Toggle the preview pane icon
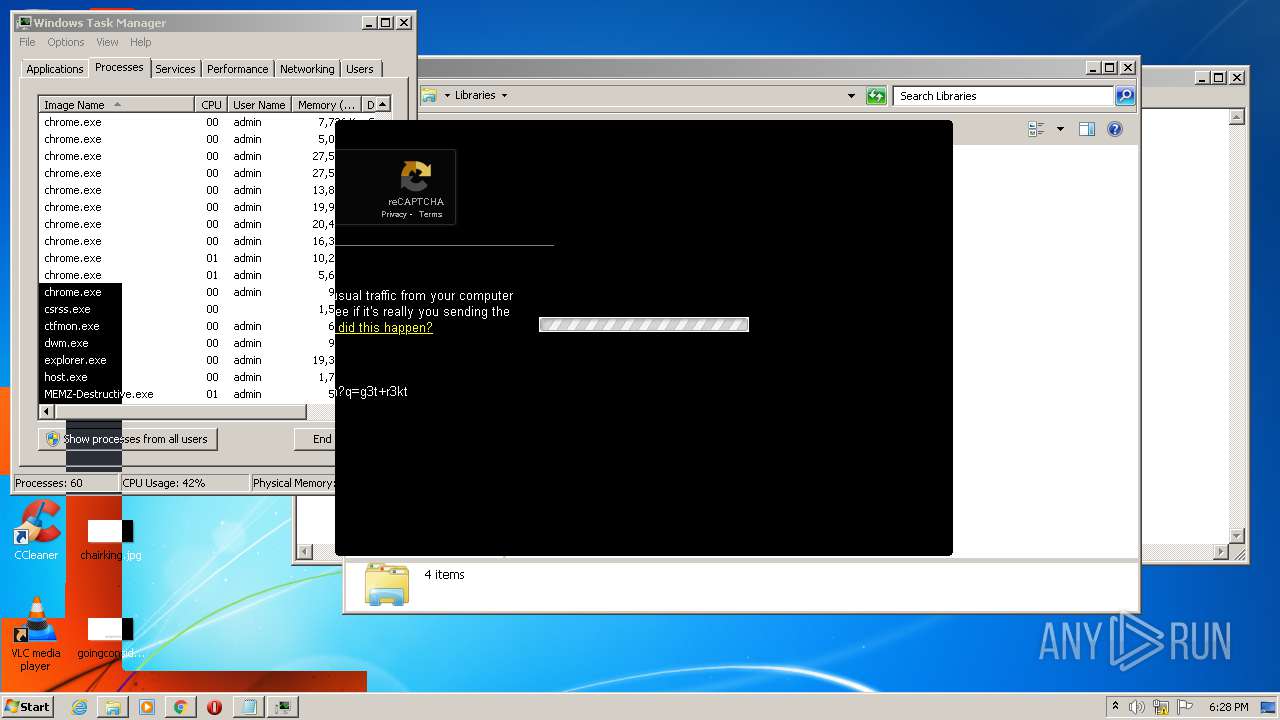Image resolution: width=1280 pixels, height=720 pixels. point(1087,129)
